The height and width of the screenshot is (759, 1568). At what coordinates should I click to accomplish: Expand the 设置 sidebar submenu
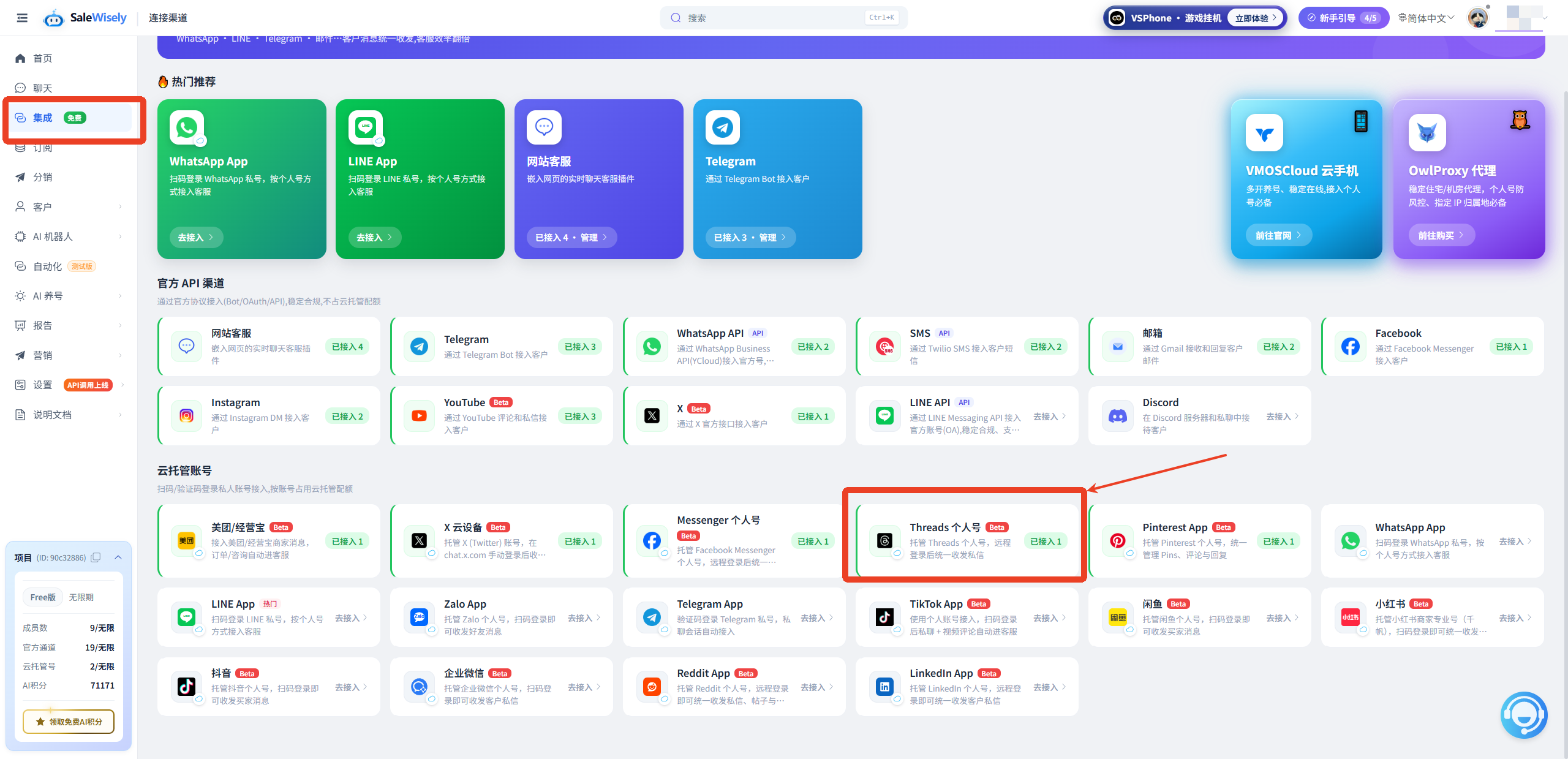coord(123,385)
